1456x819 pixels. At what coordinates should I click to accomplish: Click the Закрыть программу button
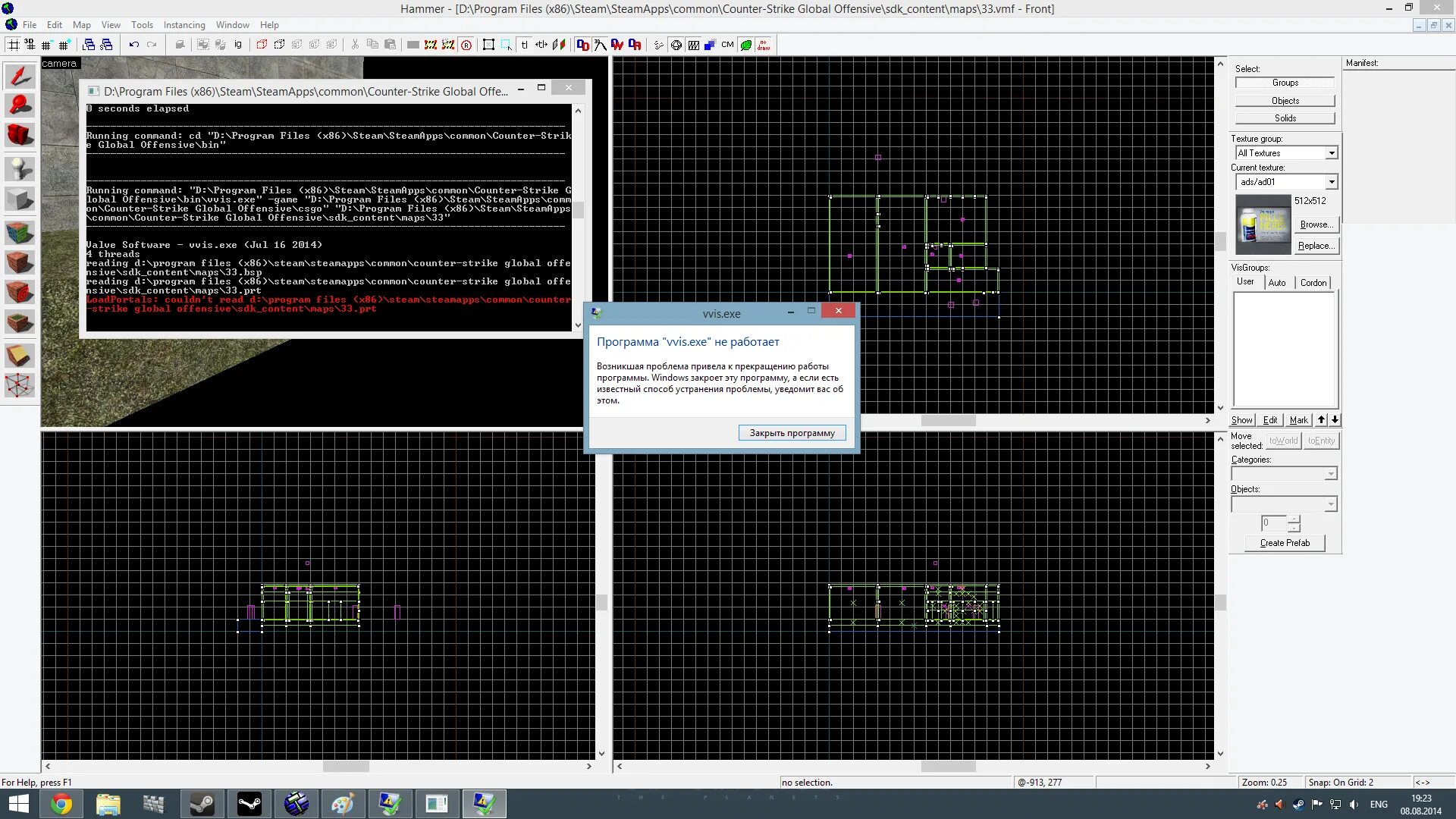point(792,433)
